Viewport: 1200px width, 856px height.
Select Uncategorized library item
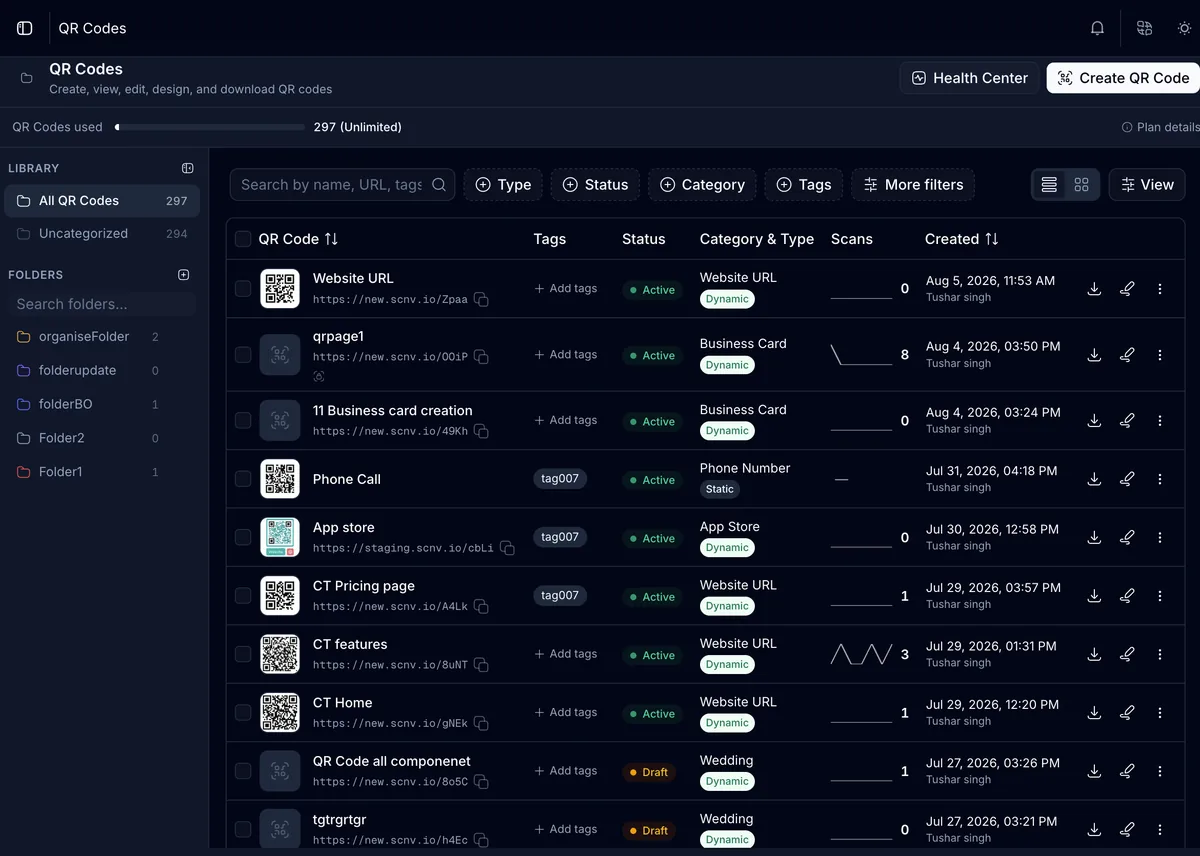pyautogui.click(x=102, y=234)
